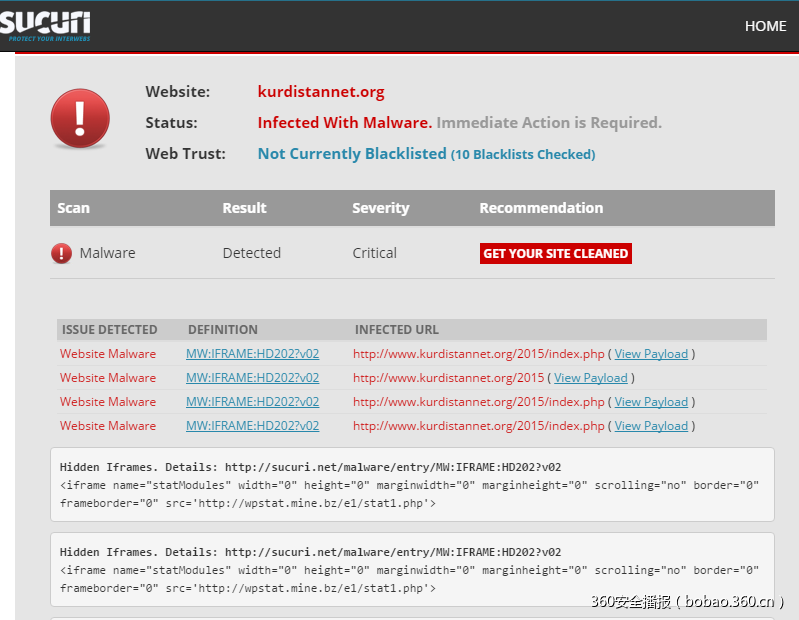Click the Detected result cell
The height and width of the screenshot is (620, 799).
[252, 253]
